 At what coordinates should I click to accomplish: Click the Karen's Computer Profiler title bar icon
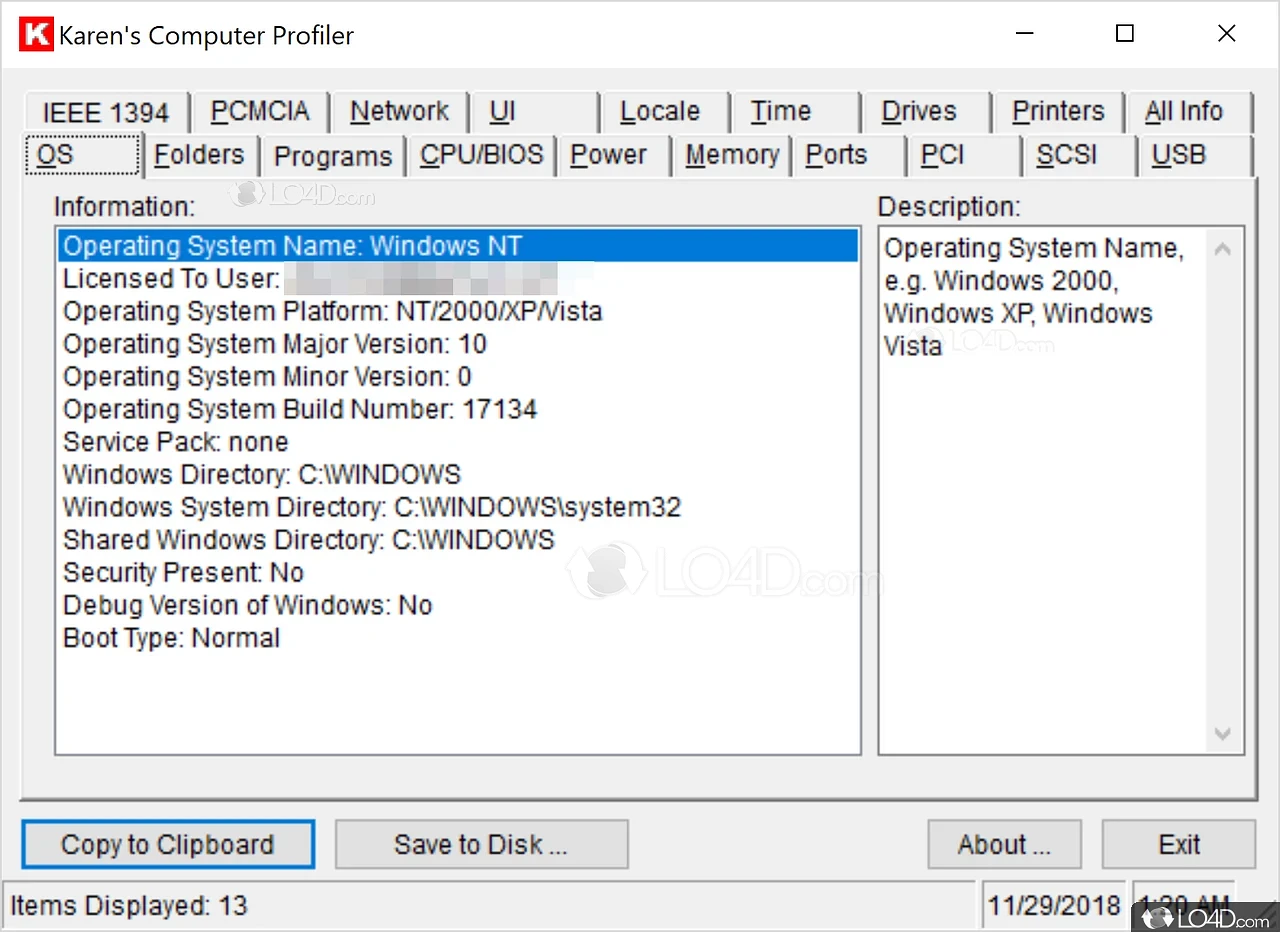pyautogui.click(x=36, y=35)
